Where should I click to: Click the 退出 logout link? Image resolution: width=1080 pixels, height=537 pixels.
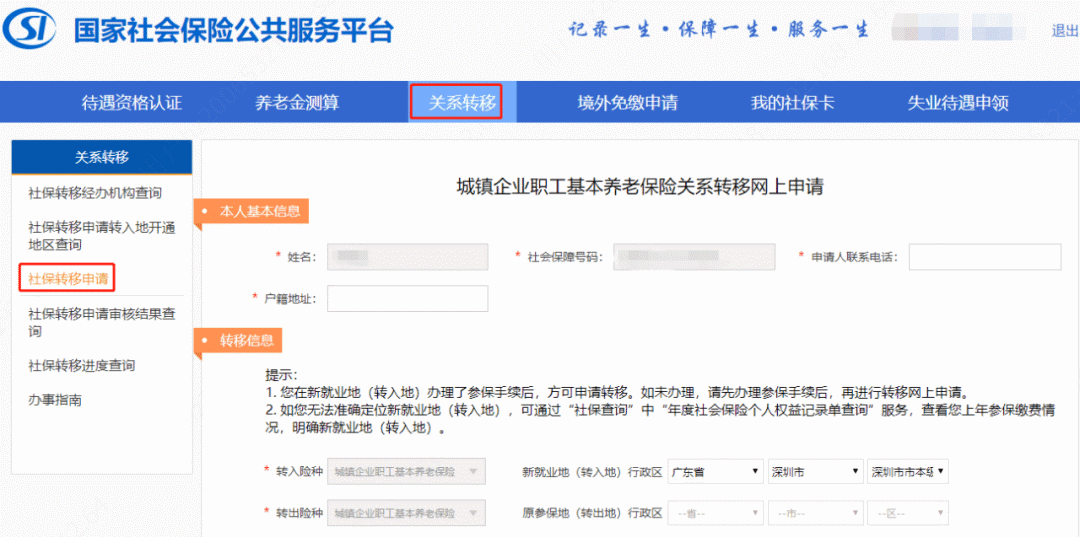pyautogui.click(x=1065, y=30)
